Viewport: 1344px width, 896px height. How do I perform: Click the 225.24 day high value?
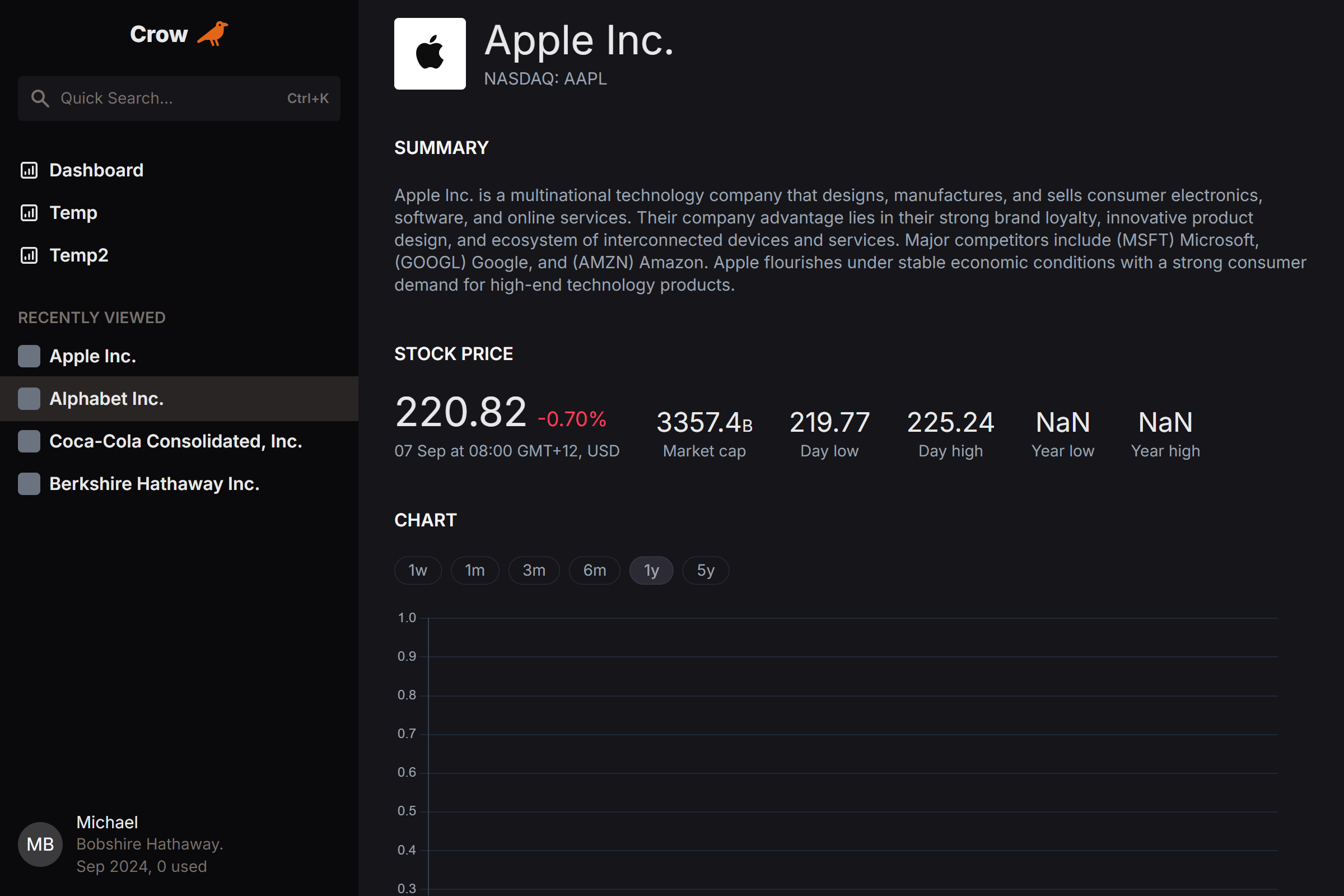pyautogui.click(x=951, y=423)
